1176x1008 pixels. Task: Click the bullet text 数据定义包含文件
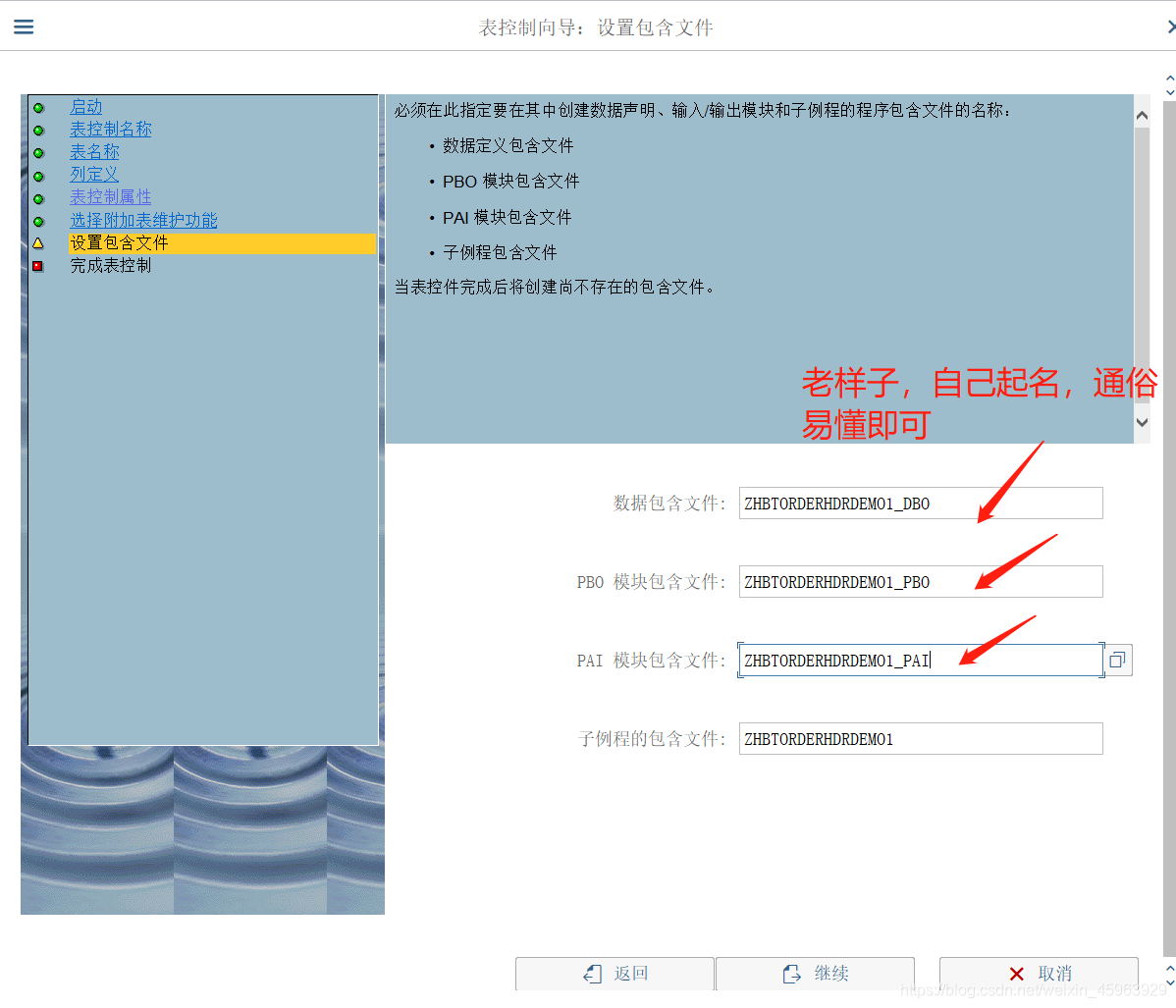[x=508, y=145]
